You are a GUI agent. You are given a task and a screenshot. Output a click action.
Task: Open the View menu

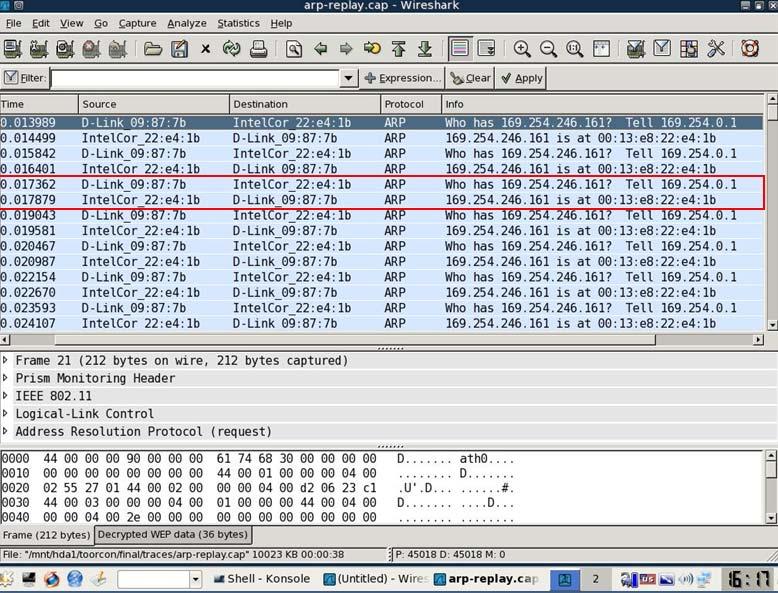tap(71, 23)
